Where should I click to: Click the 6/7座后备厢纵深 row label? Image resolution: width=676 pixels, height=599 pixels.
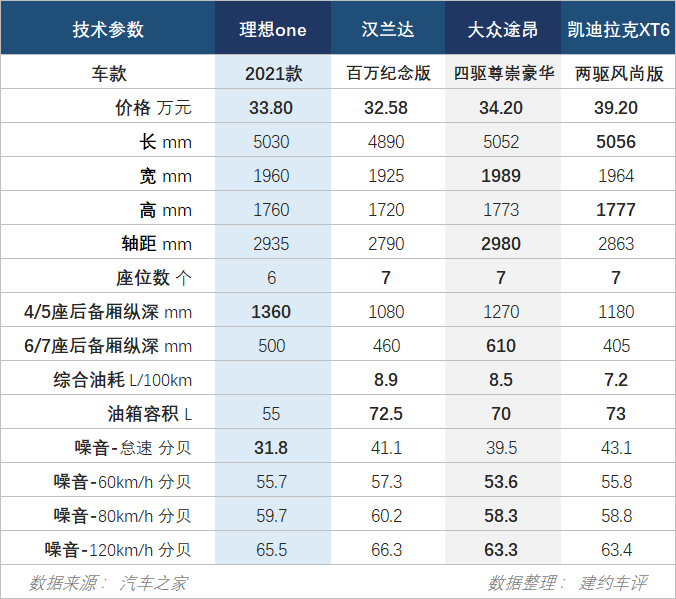coord(108,346)
